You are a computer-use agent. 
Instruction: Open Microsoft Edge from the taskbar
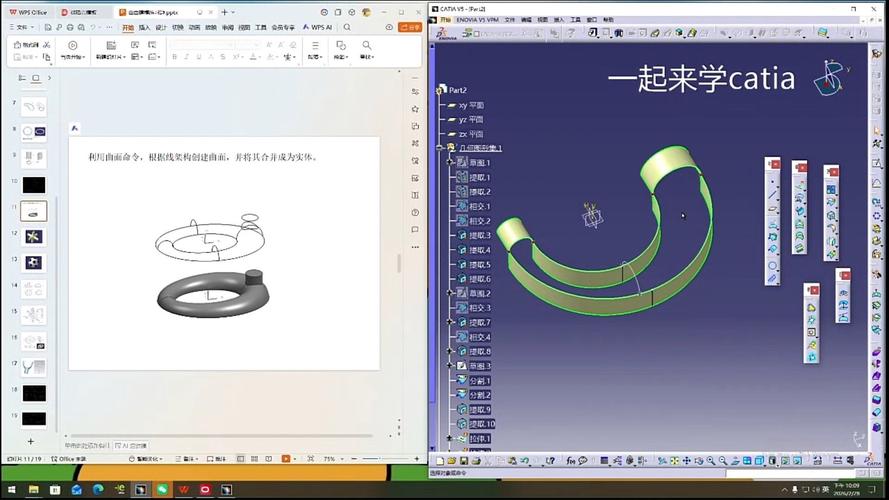click(98, 489)
